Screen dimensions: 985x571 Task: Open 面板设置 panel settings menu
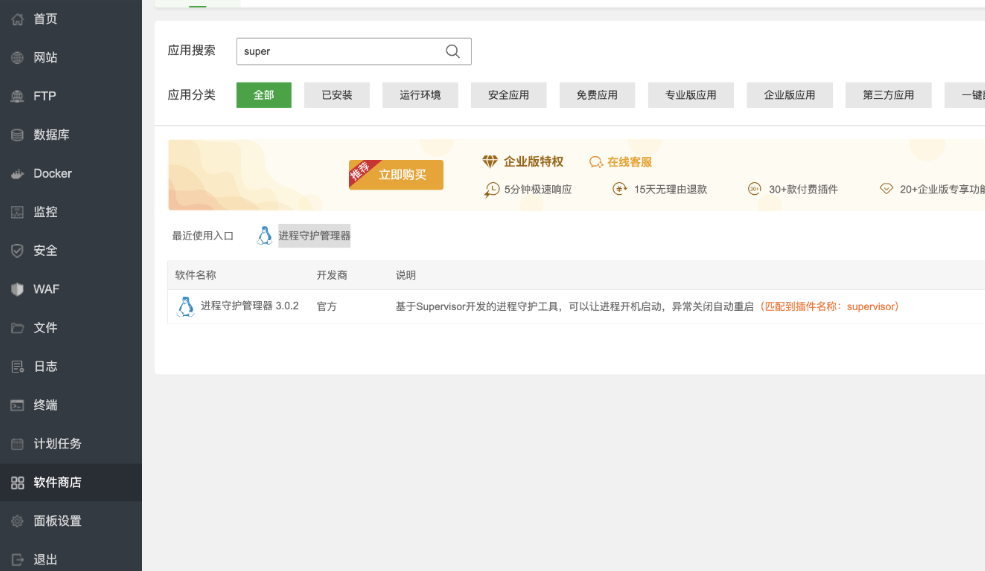click(x=57, y=521)
